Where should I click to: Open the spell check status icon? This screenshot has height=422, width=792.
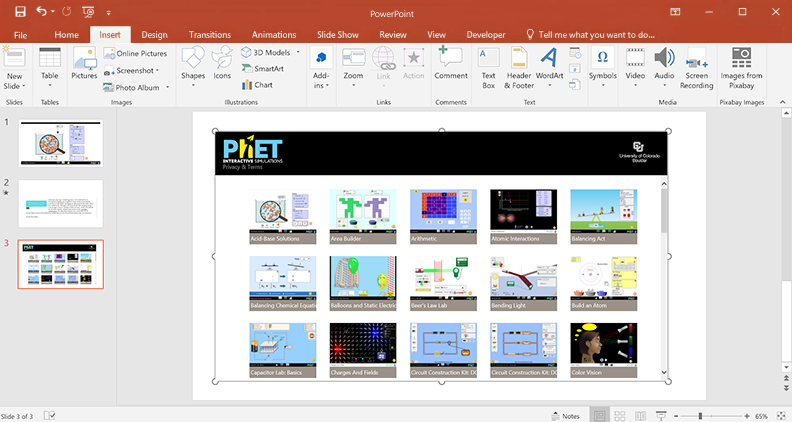click(50, 415)
